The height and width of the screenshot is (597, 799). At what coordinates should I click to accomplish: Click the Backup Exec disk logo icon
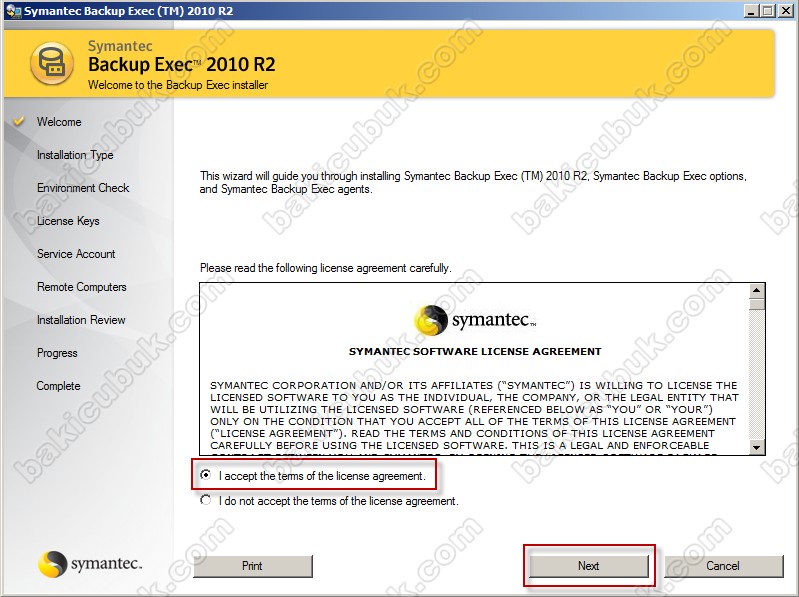click(x=51, y=64)
